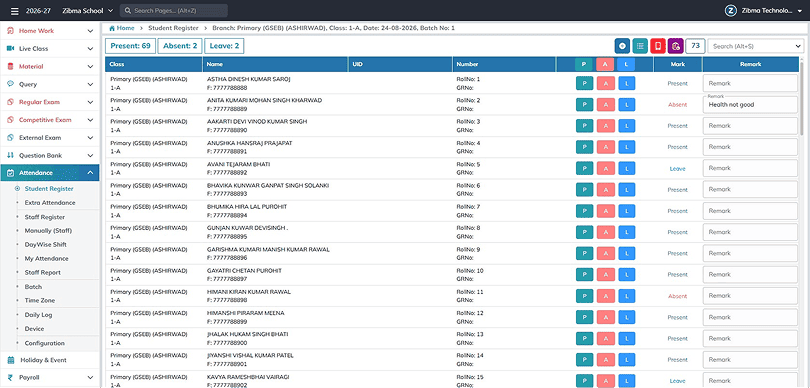This screenshot has height=388, width=810.
Task: Mark all students Absent via header A
Action: 605,65
